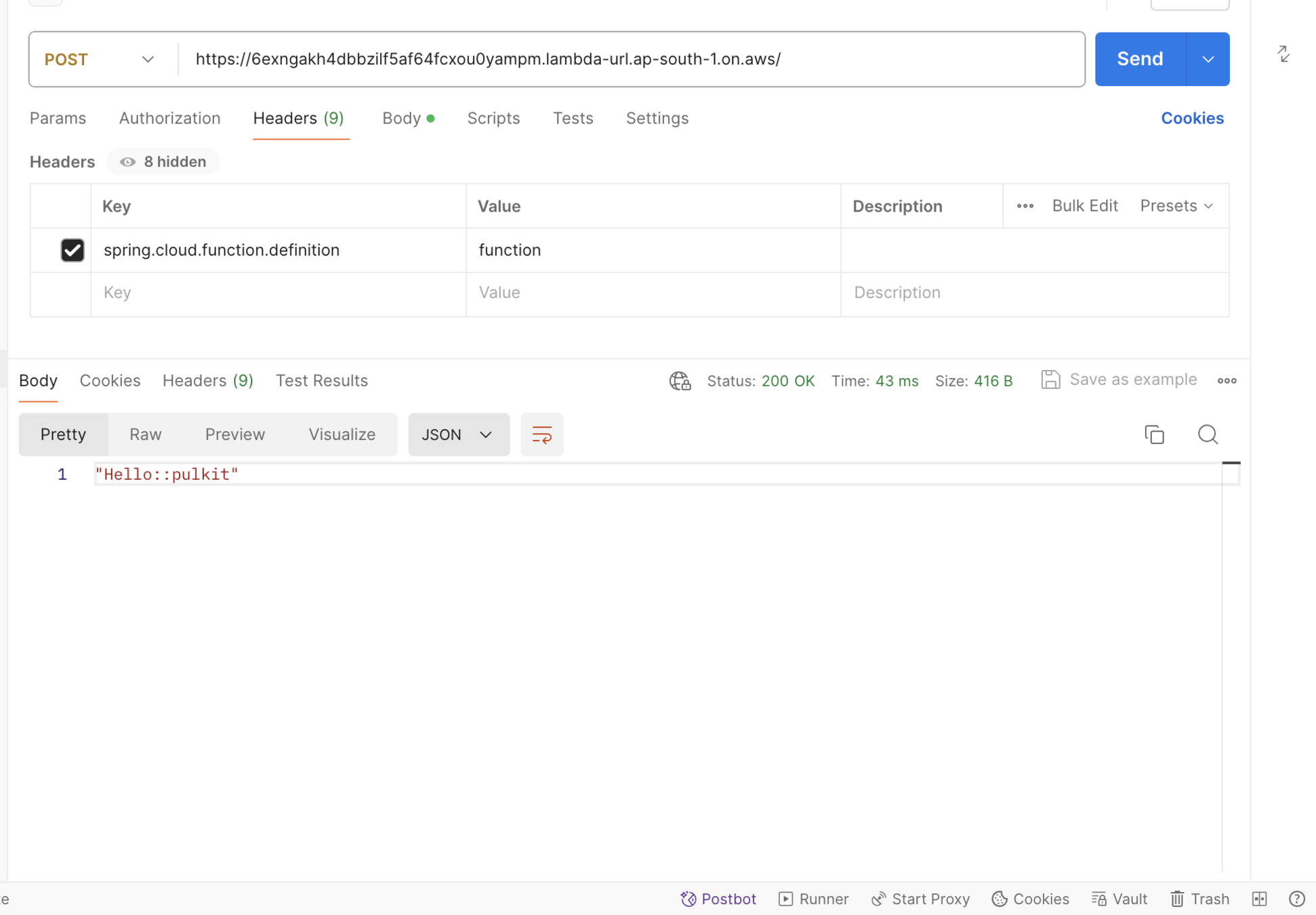Click the network globe lock icon
This screenshot has width=1316, height=915.
pos(680,381)
